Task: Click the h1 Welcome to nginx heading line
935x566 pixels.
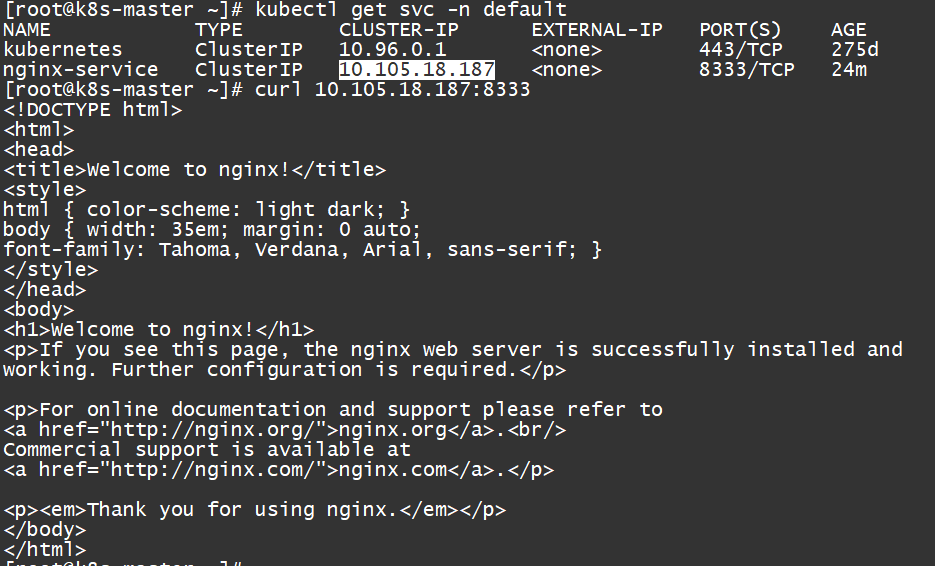Action: [x=159, y=330]
